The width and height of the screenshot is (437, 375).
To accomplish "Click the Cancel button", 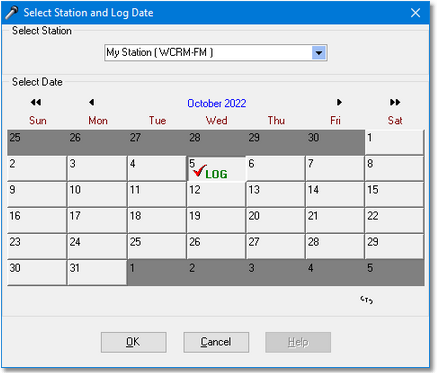I will pos(216,342).
